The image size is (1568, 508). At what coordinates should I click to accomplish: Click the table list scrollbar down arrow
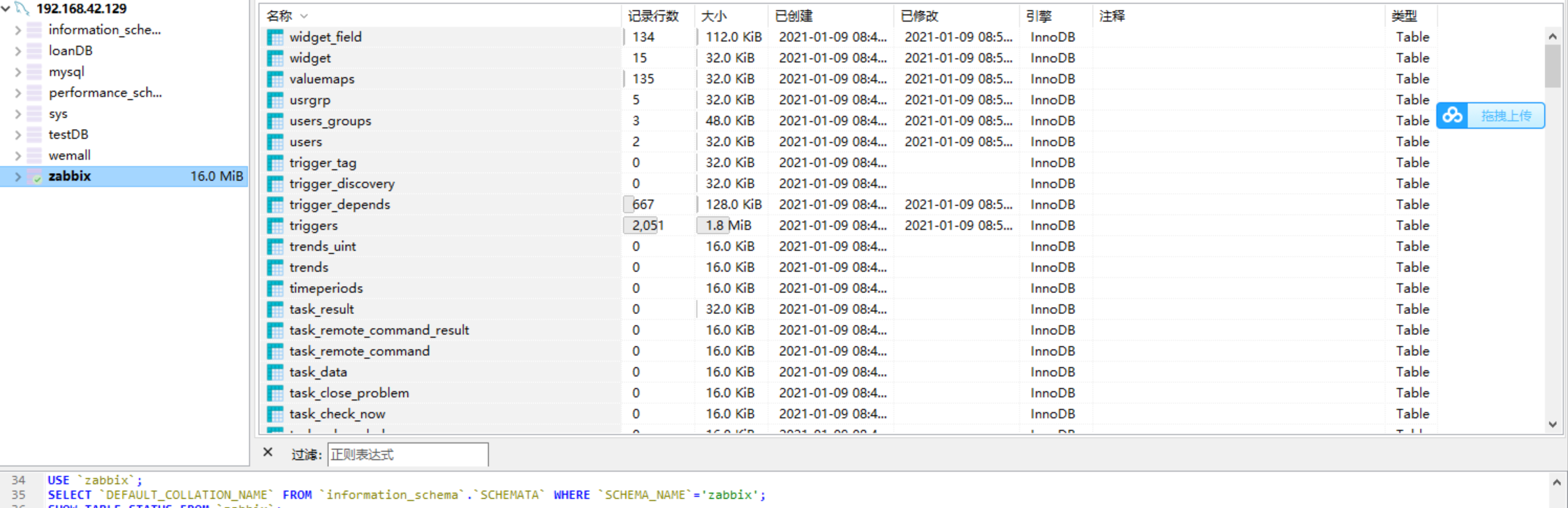point(1553,424)
